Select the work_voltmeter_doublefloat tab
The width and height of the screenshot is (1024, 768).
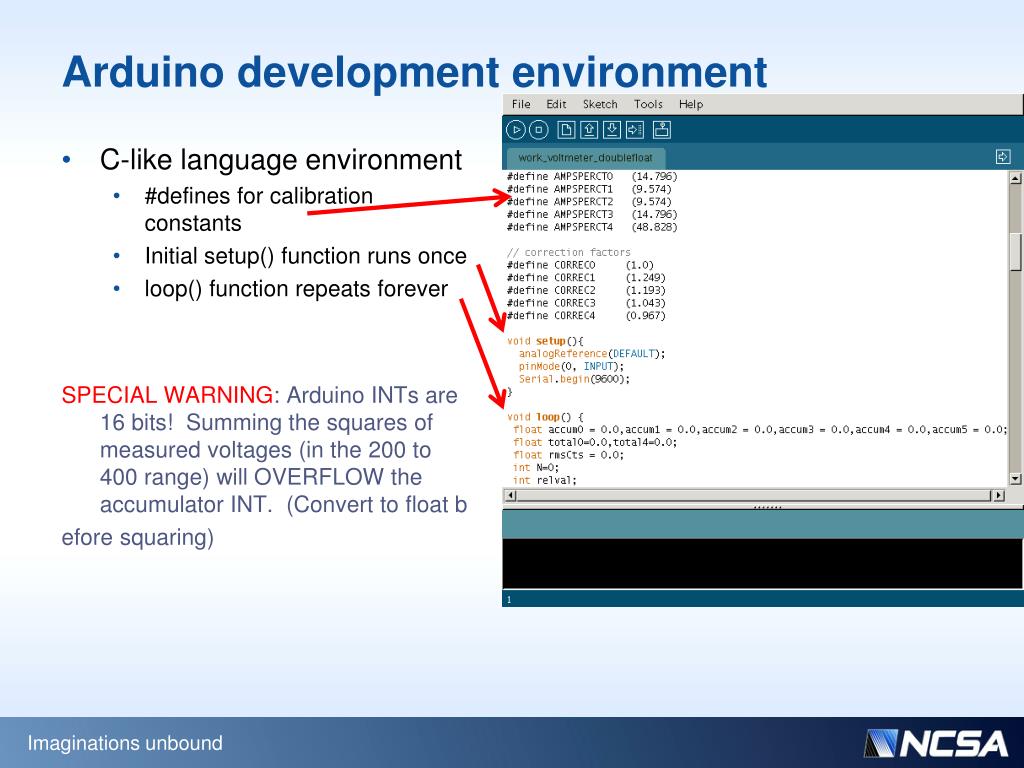pos(586,157)
